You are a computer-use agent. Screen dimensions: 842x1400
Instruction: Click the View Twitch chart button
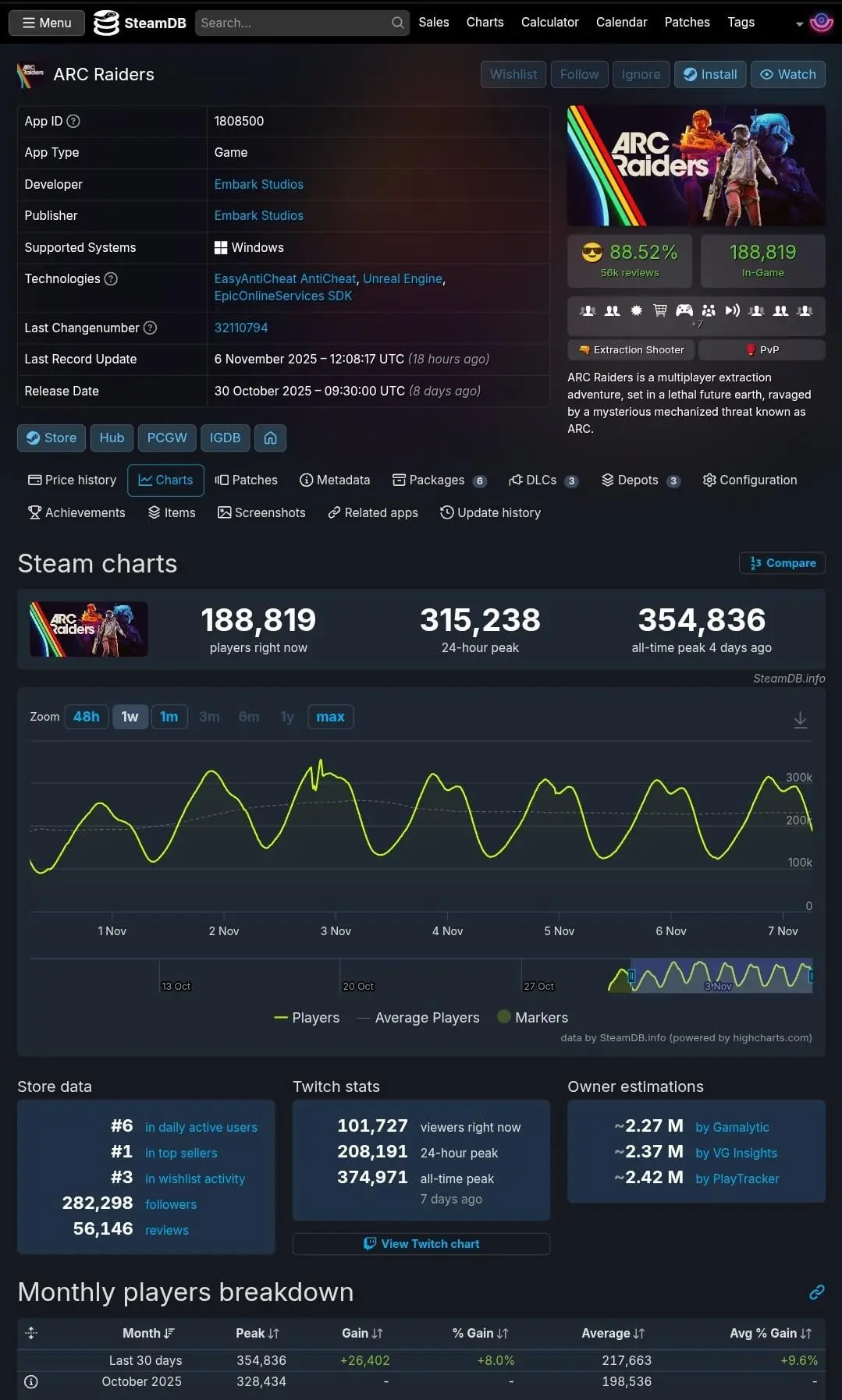[421, 1244]
